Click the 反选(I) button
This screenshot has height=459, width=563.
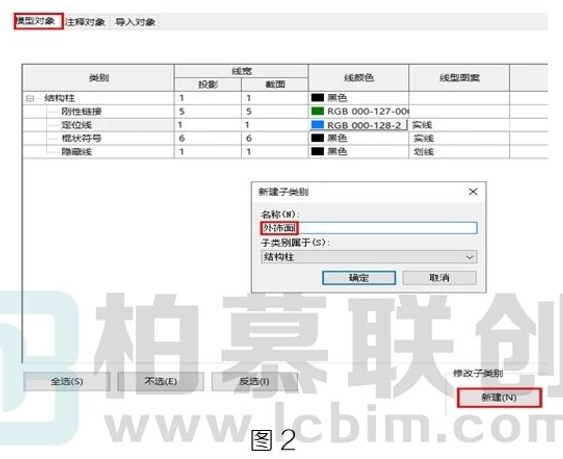(255, 381)
